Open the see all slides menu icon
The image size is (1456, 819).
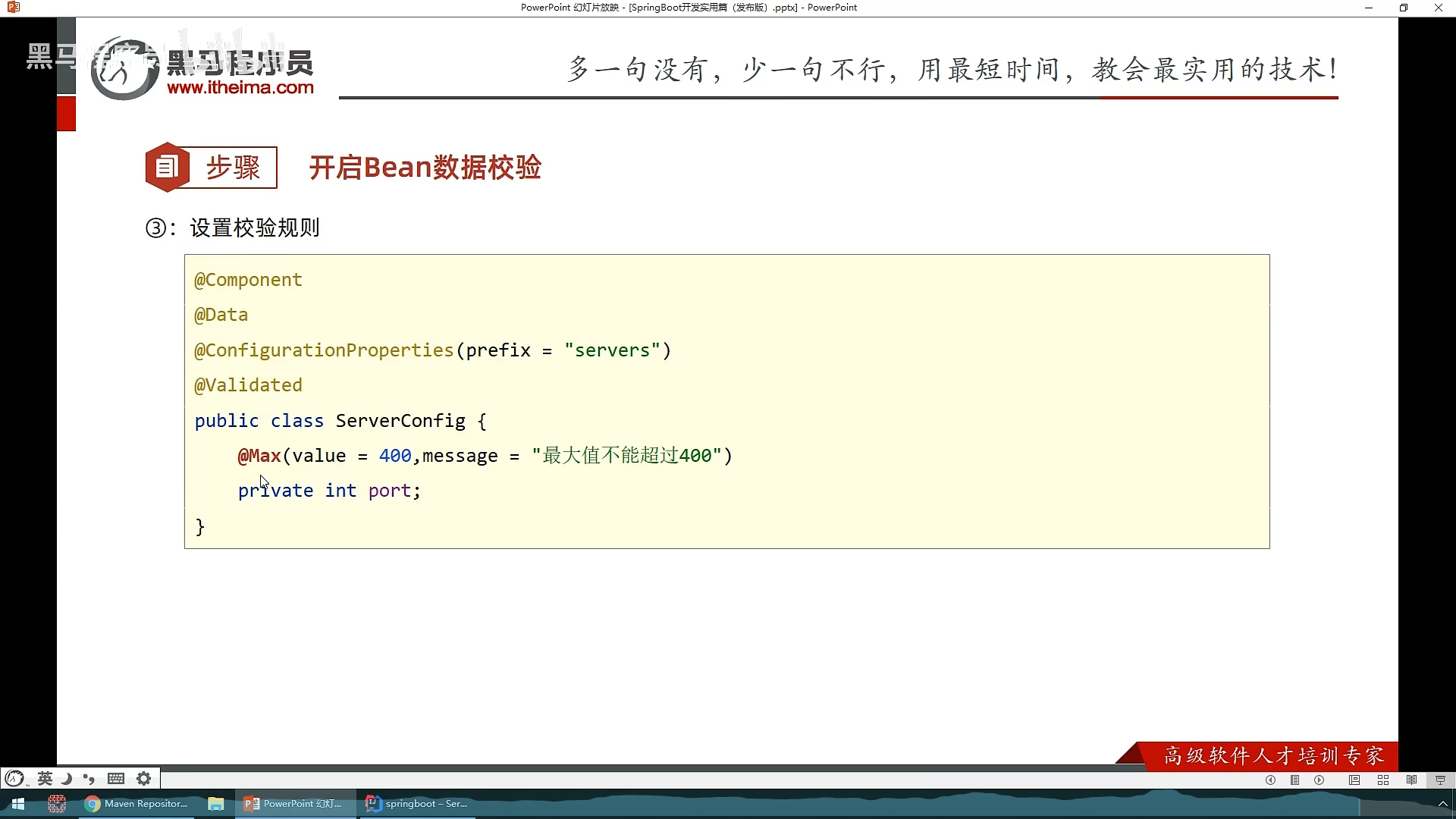click(x=1295, y=780)
